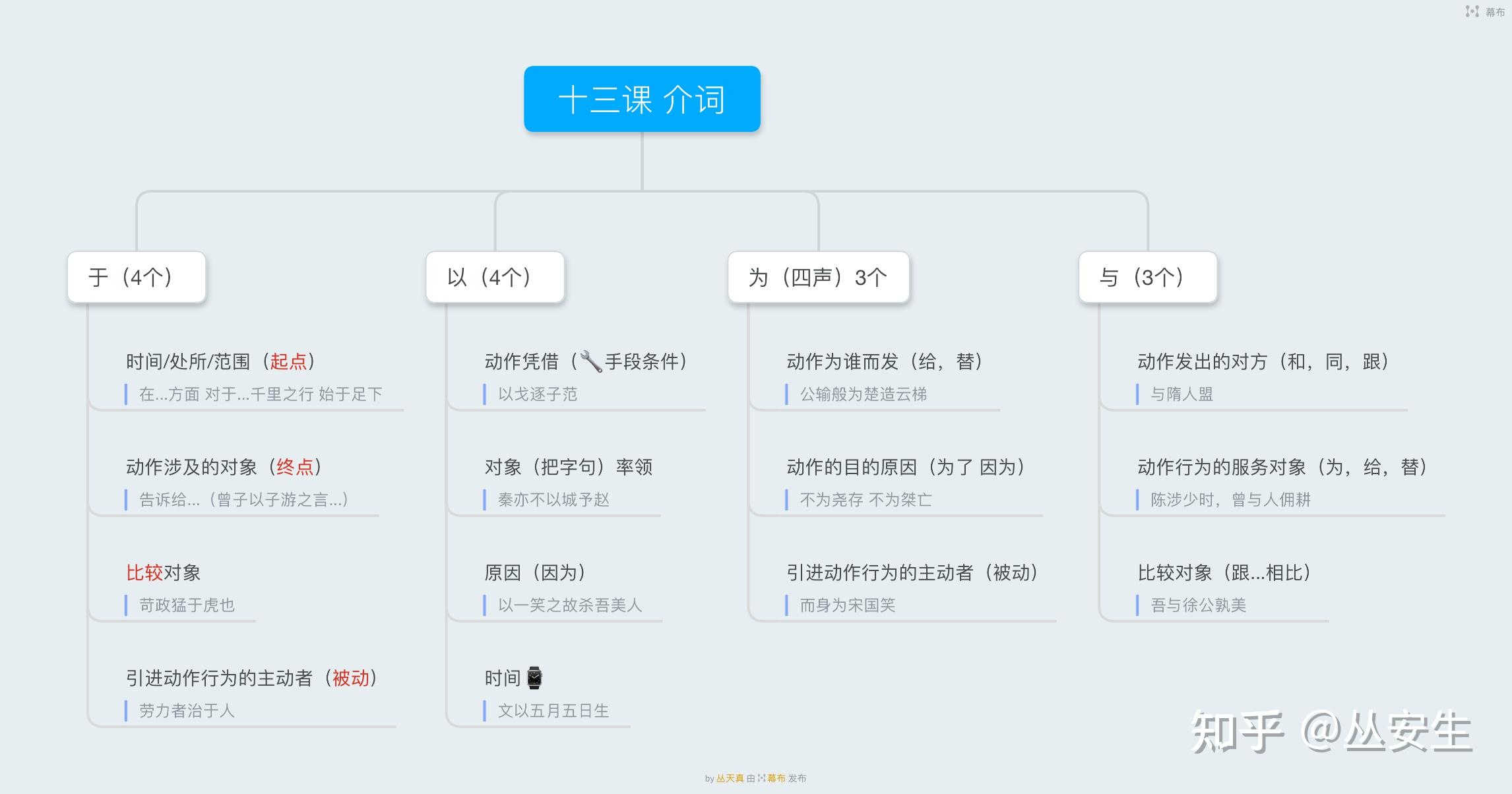Image resolution: width=1512 pixels, height=794 pixels.
Task: Click the note 陈涉少时，曾与人佣耕
Action: point(1231,500)
